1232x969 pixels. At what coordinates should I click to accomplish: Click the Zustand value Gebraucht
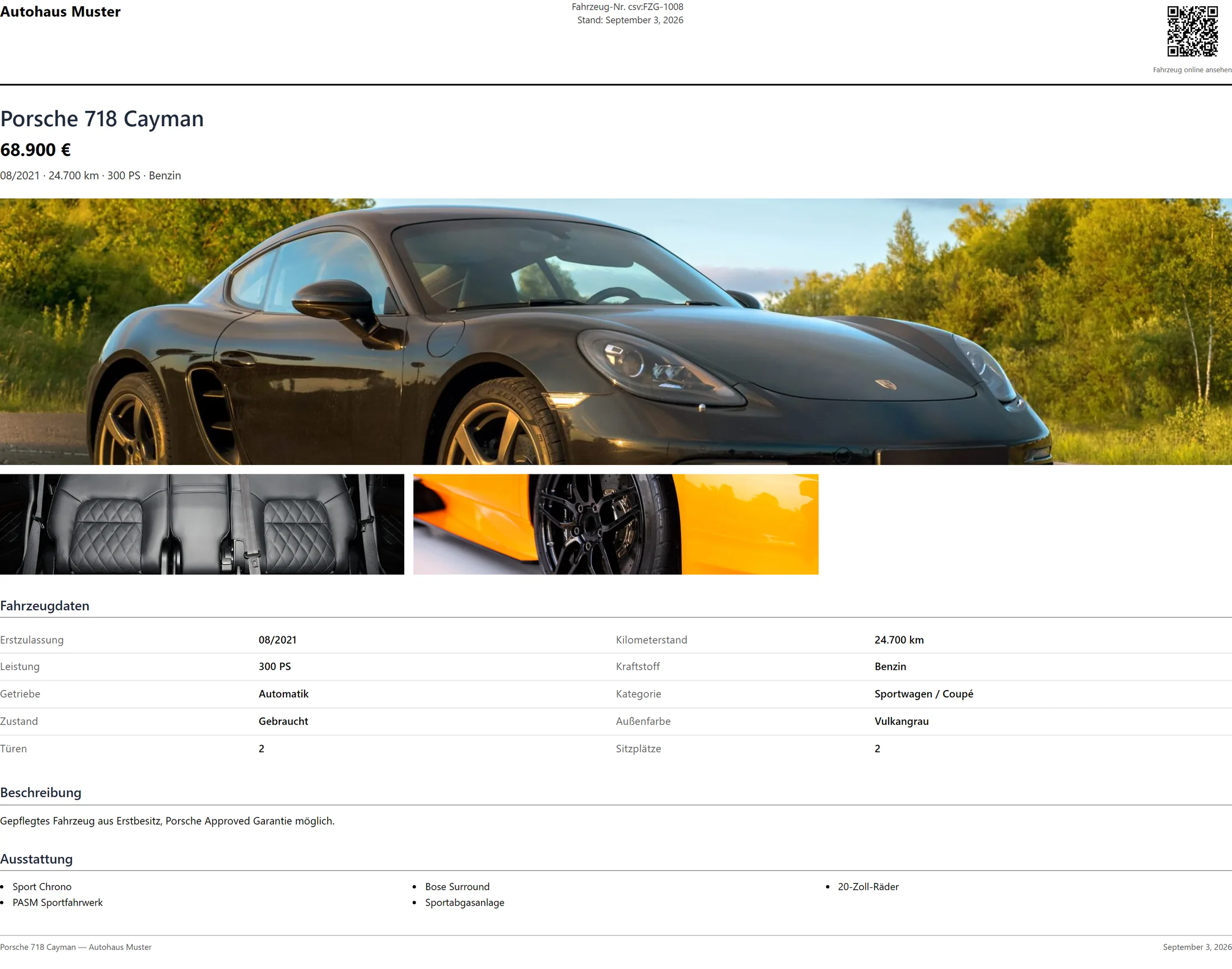[283, 721]
